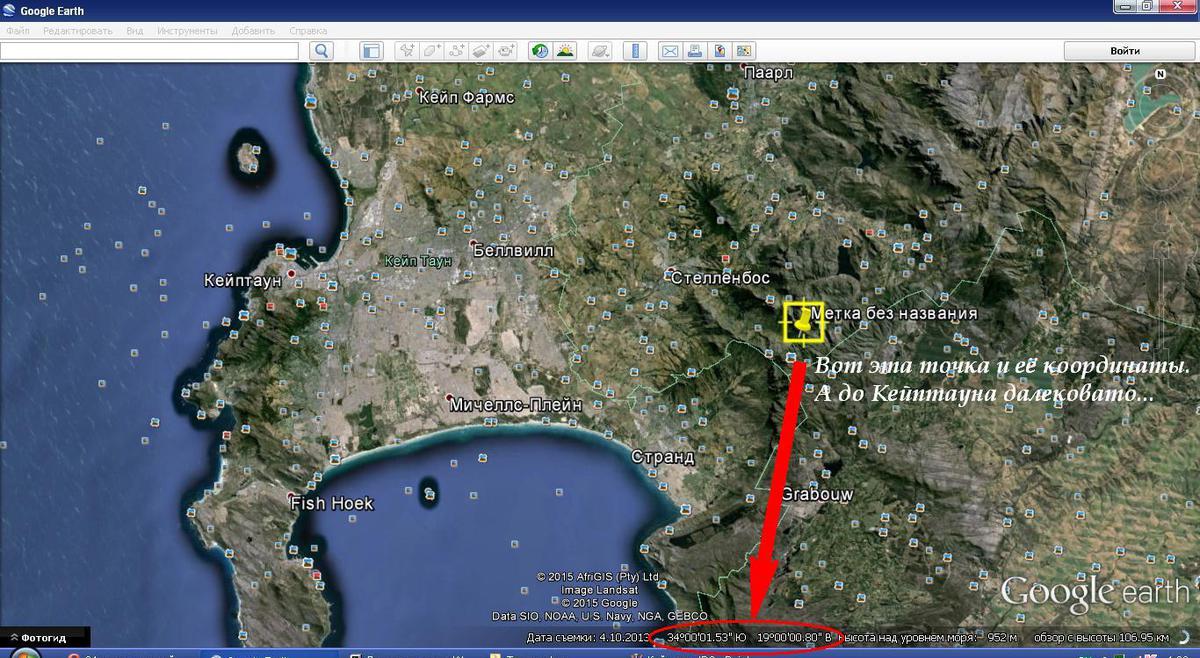Click the Метка без названия label

pos(894,313)
